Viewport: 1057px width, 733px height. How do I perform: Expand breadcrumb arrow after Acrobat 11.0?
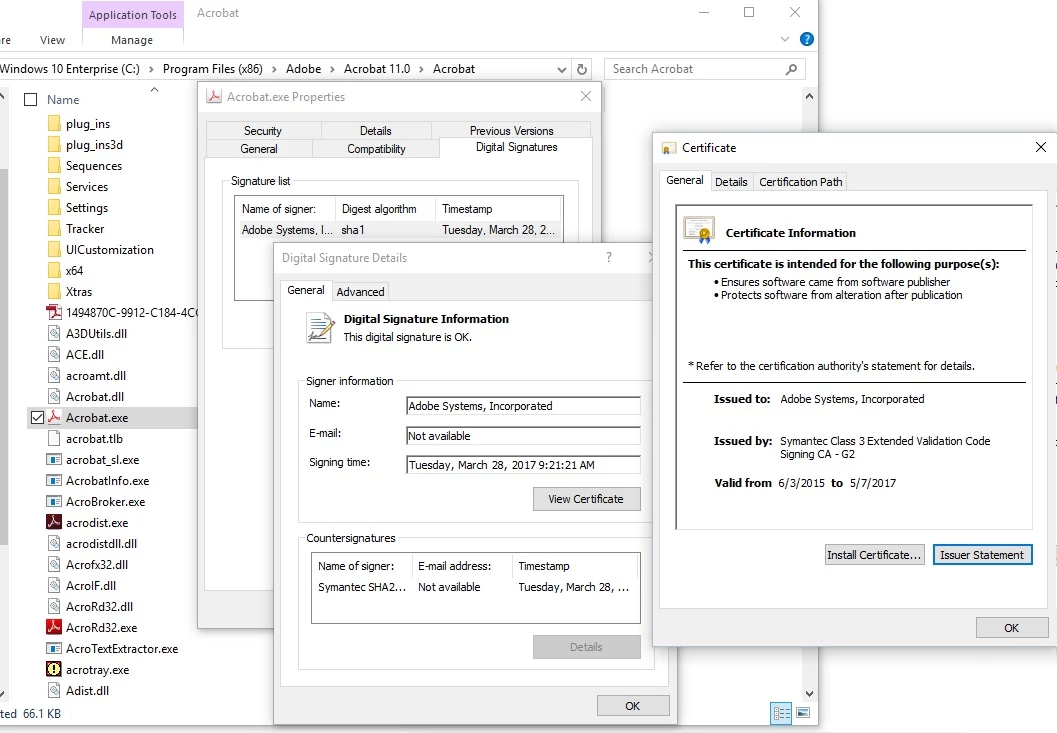(x=421, y=69)
